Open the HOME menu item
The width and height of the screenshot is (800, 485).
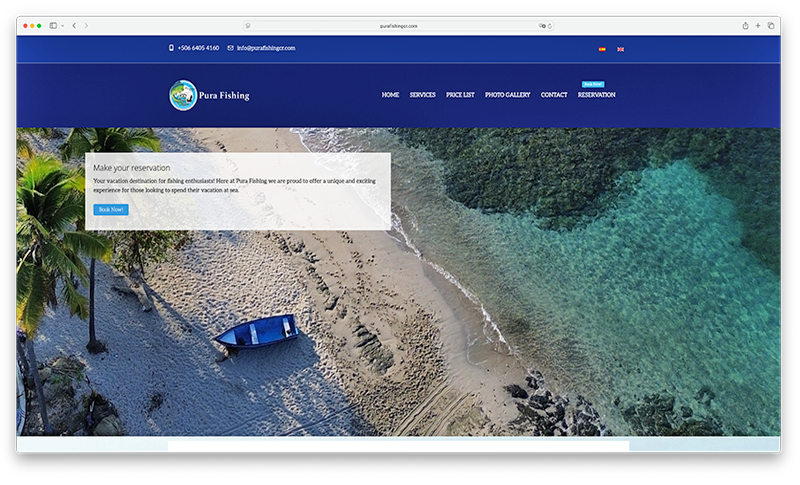pyautogui.click(x=390, y=95)
